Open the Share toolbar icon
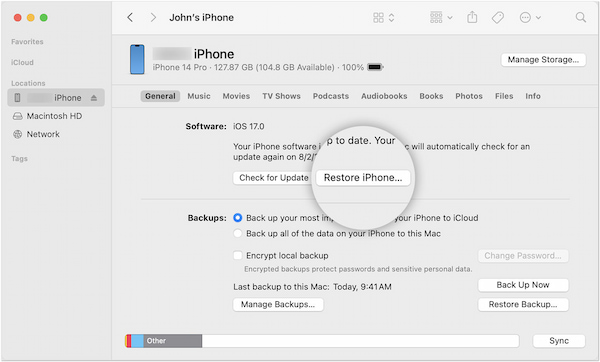This screenshot has width=600, height=362. tap(472, 17)
